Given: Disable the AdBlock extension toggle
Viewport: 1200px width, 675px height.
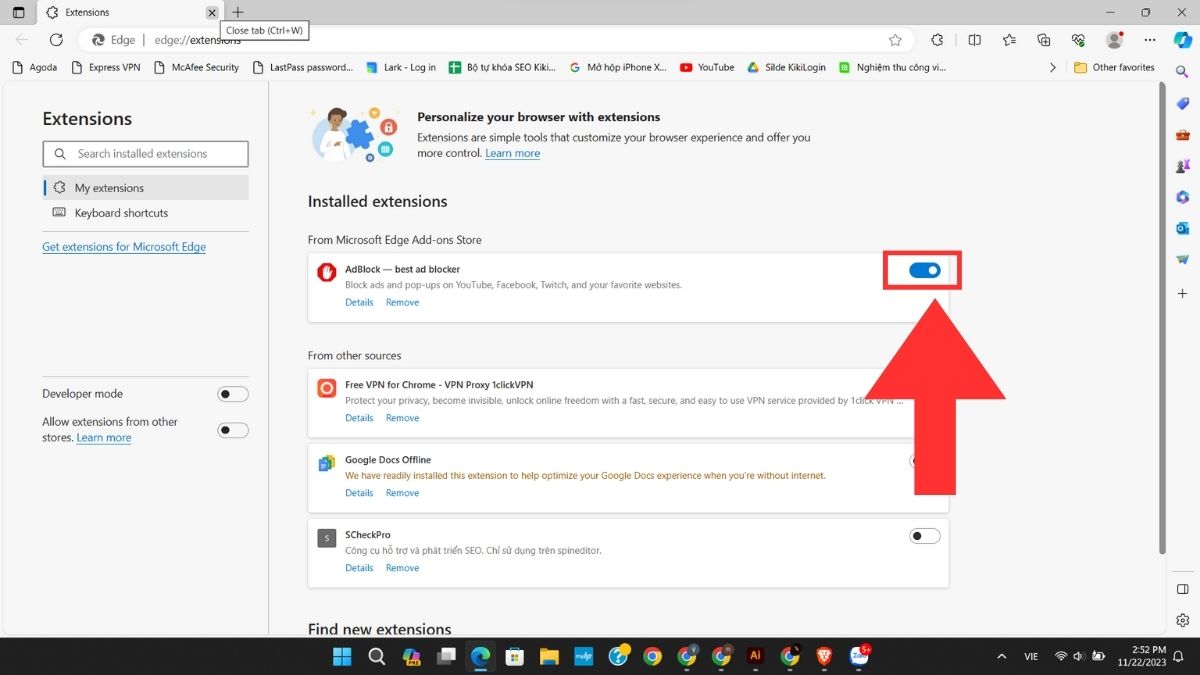Looking at the screenshot, I should (922, 270).
